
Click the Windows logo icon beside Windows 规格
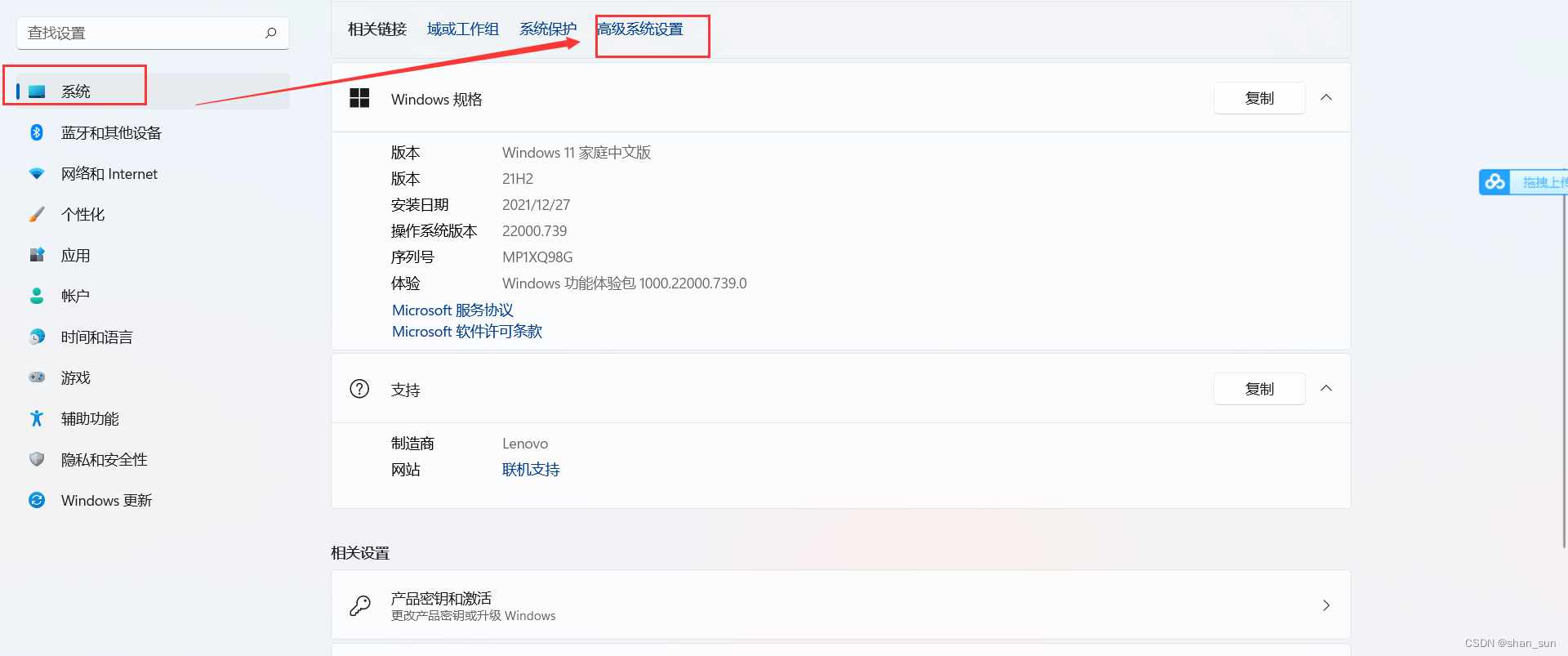point(359,98)
